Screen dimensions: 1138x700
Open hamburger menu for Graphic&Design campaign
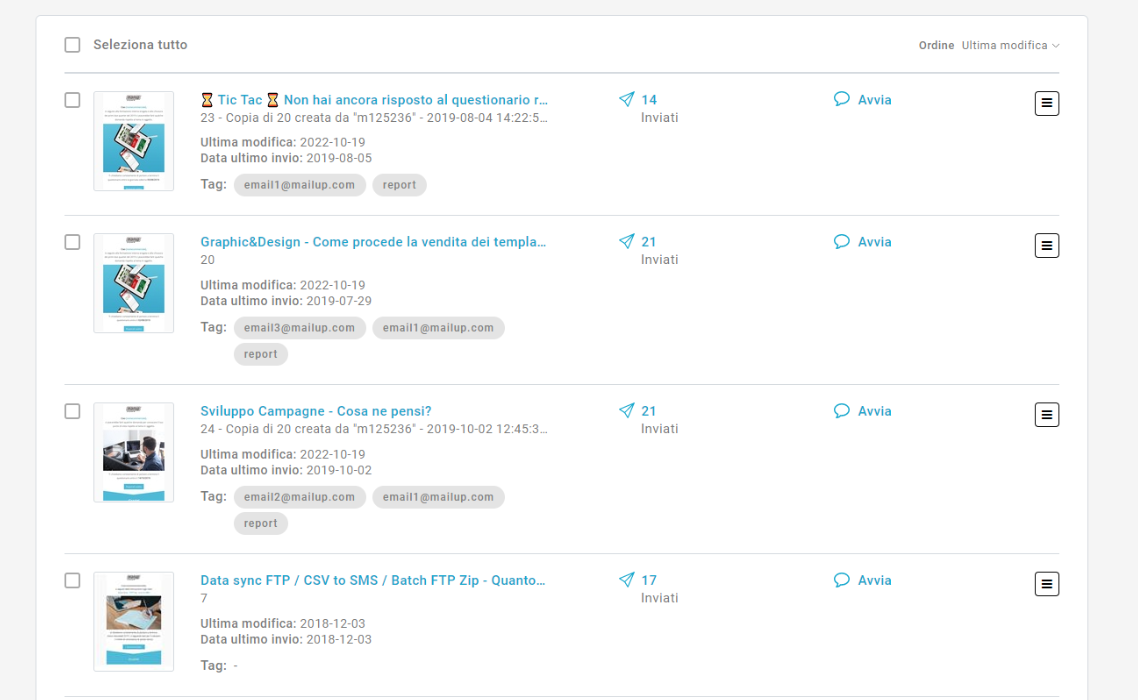point(1046,245)
